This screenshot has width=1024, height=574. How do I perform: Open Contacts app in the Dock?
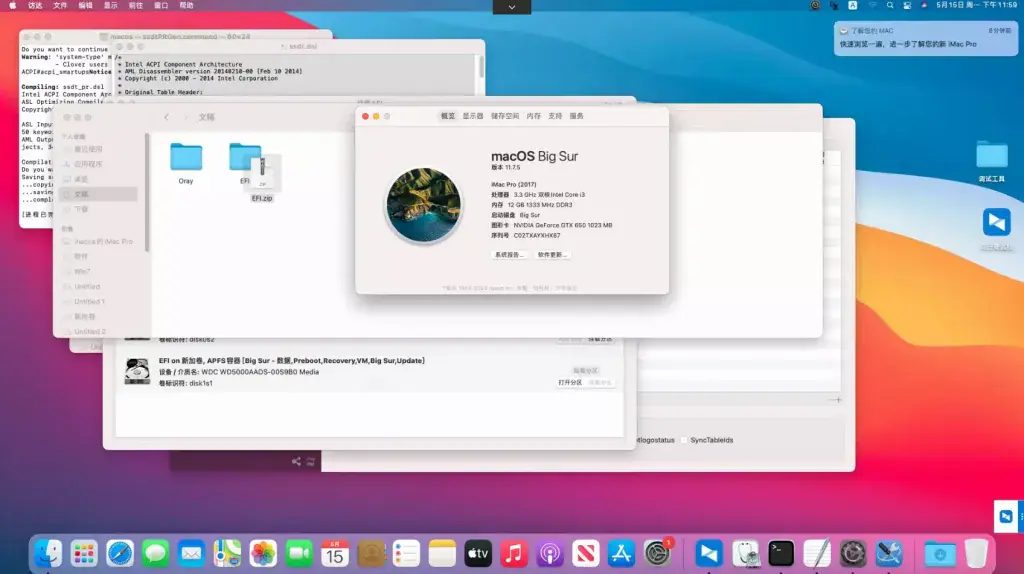click(x=370, y=554)
